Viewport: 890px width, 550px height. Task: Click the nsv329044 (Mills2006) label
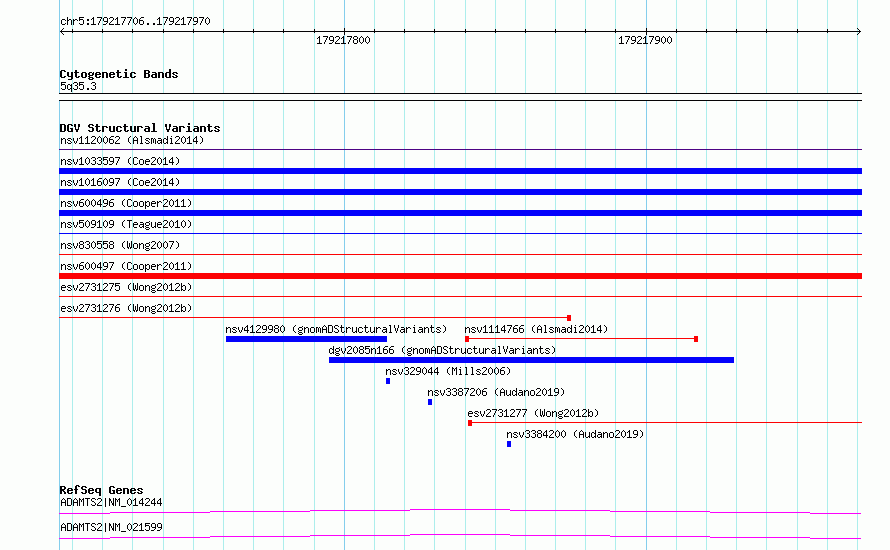448,371
